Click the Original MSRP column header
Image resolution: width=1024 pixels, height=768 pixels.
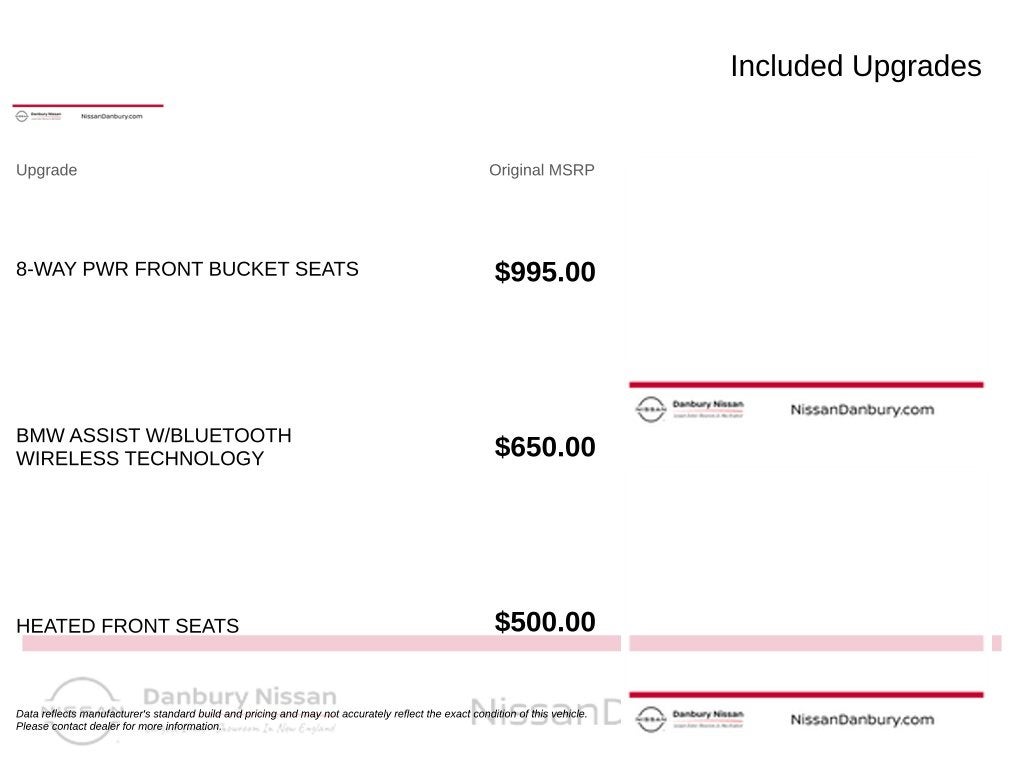click(541, 170)
